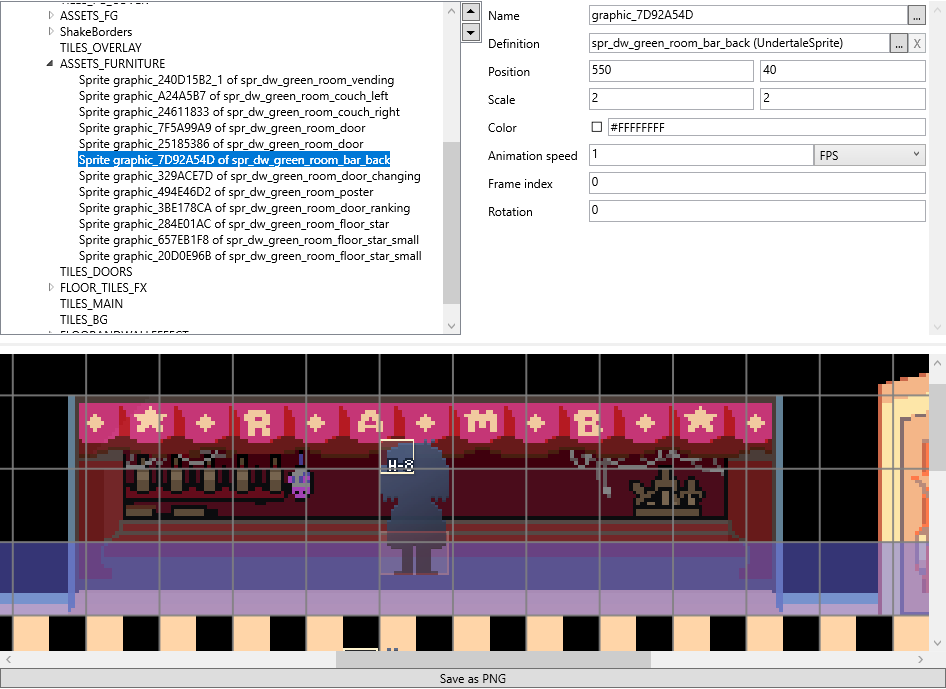Click the Rotation input field
The height and width of the screenshot is (689, 946).
coord(757,211)
